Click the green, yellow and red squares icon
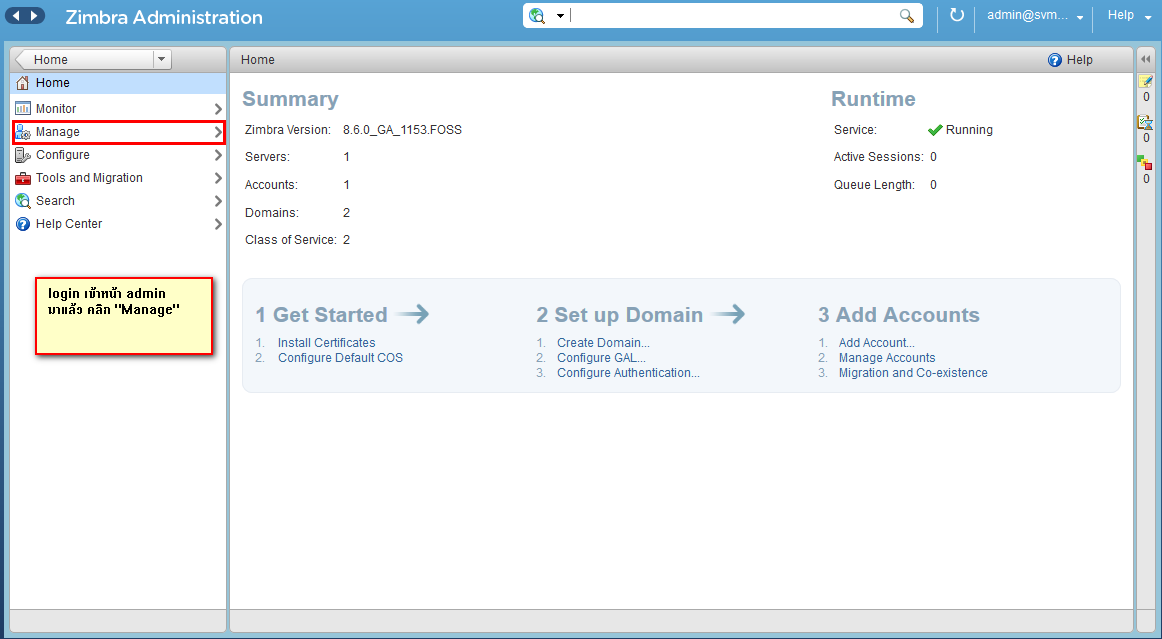The image size is (1162, 639). 1145,162
